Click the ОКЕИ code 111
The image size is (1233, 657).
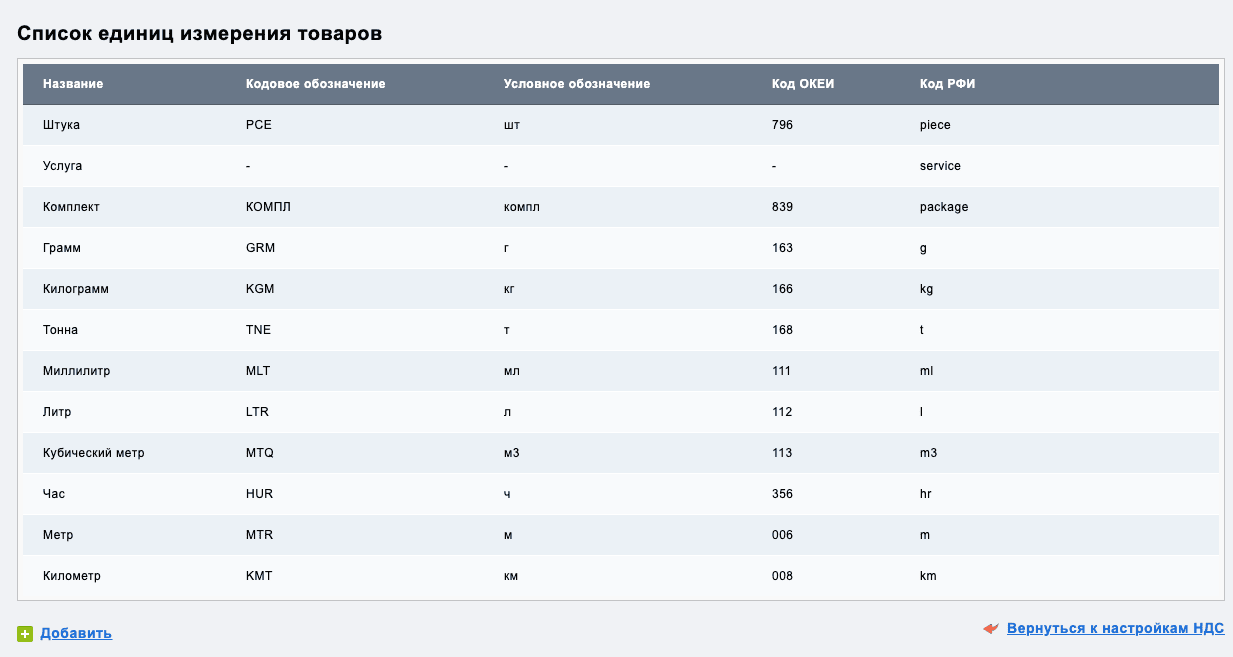coord(782,371)
